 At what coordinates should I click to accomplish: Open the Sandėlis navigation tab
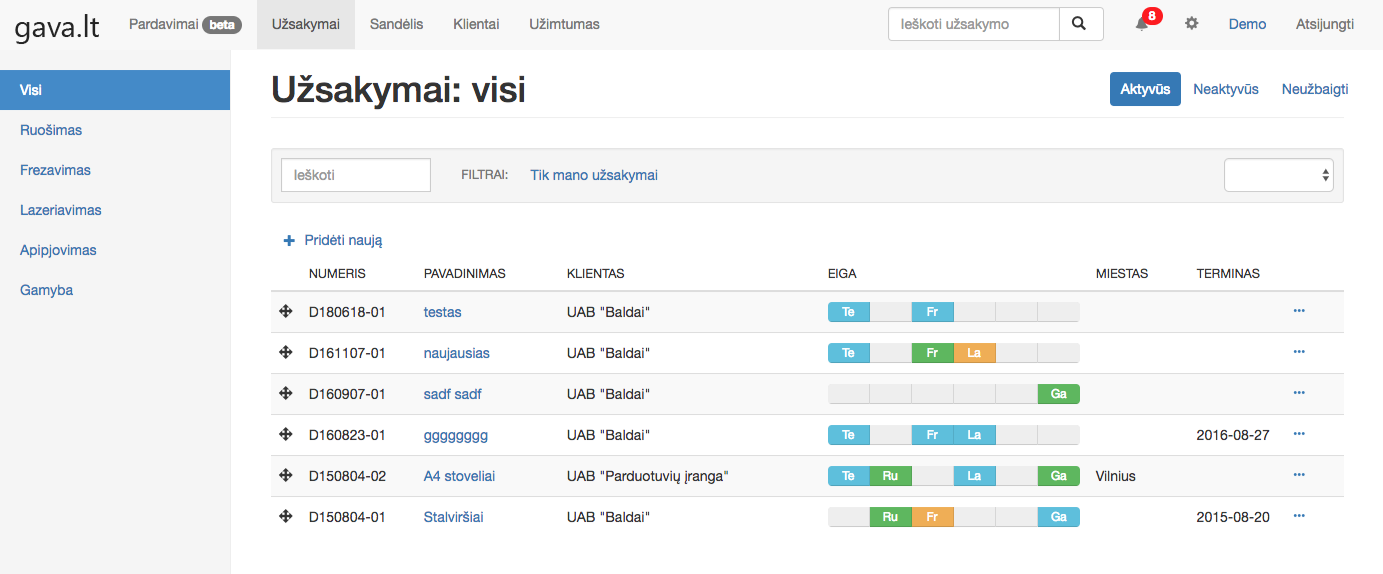tap(396, 24)
